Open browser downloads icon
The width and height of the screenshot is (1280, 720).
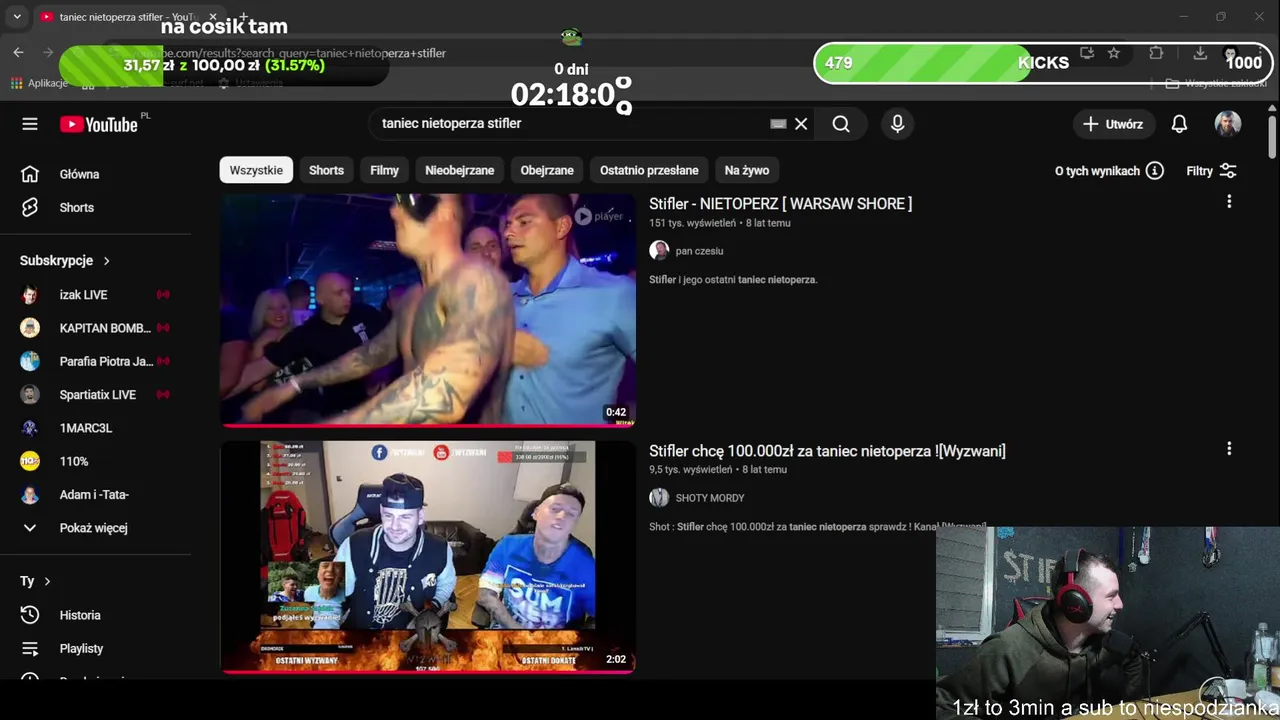click(x=1200, y=53)
